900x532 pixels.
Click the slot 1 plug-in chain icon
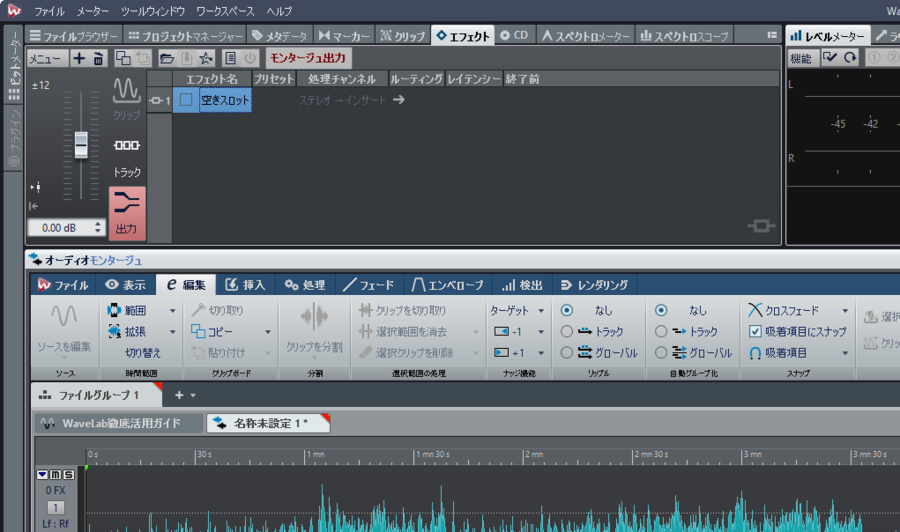pyautogui.click(x=155, y=100)
